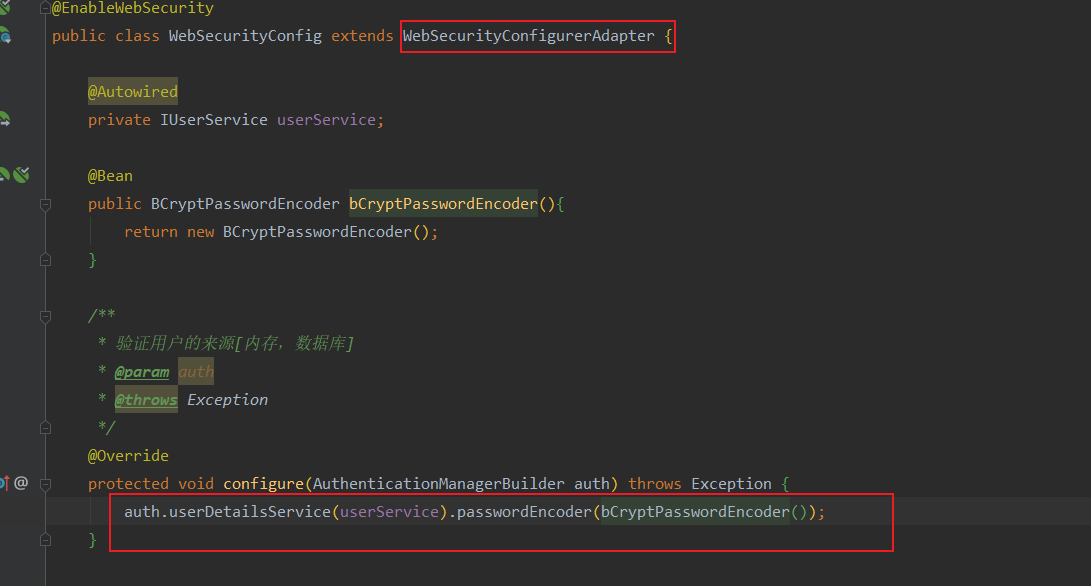Click Exception in the configure method signature
The height and width of the screenshot is (586, 1091).
[x=731, y=484]
